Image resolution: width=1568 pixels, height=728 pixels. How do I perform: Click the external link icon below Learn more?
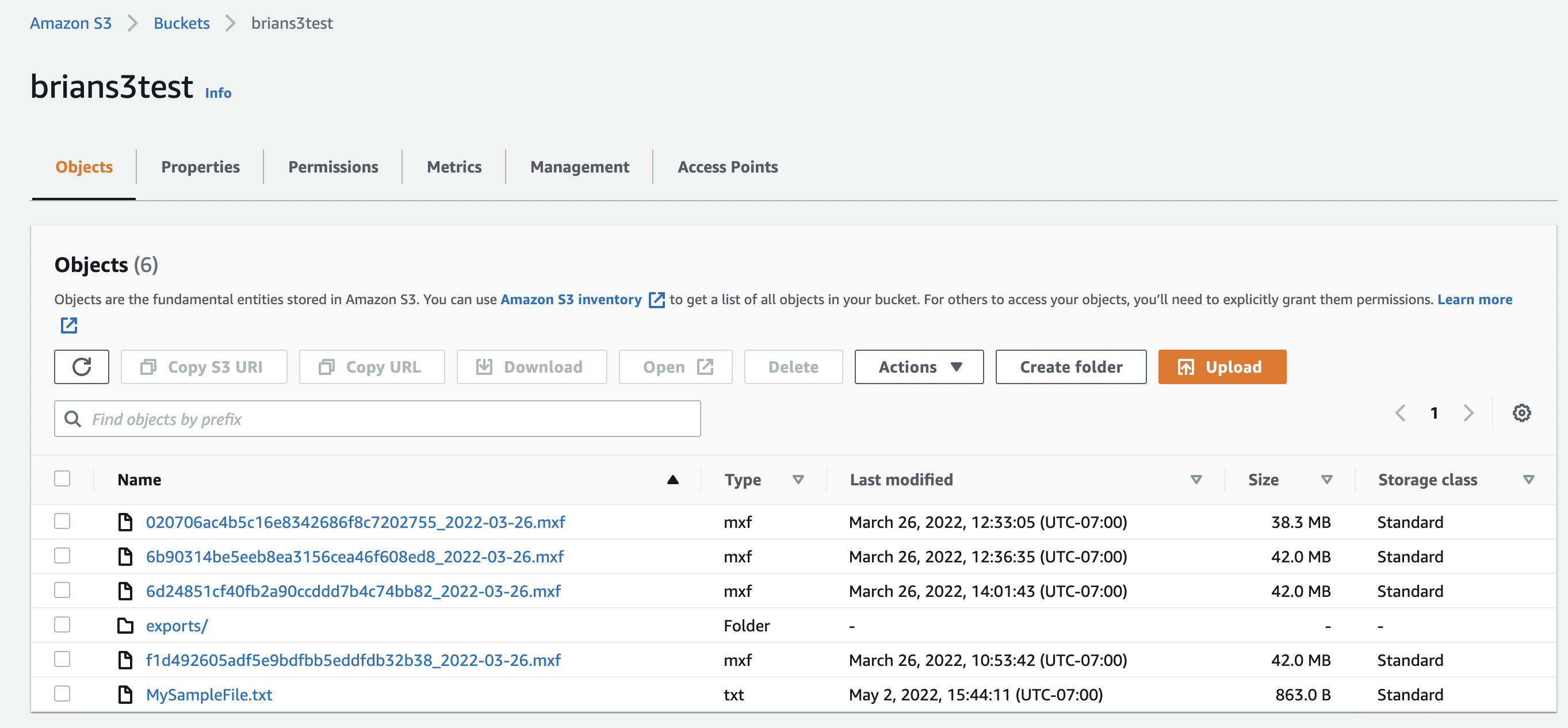[x=69, y=325]
